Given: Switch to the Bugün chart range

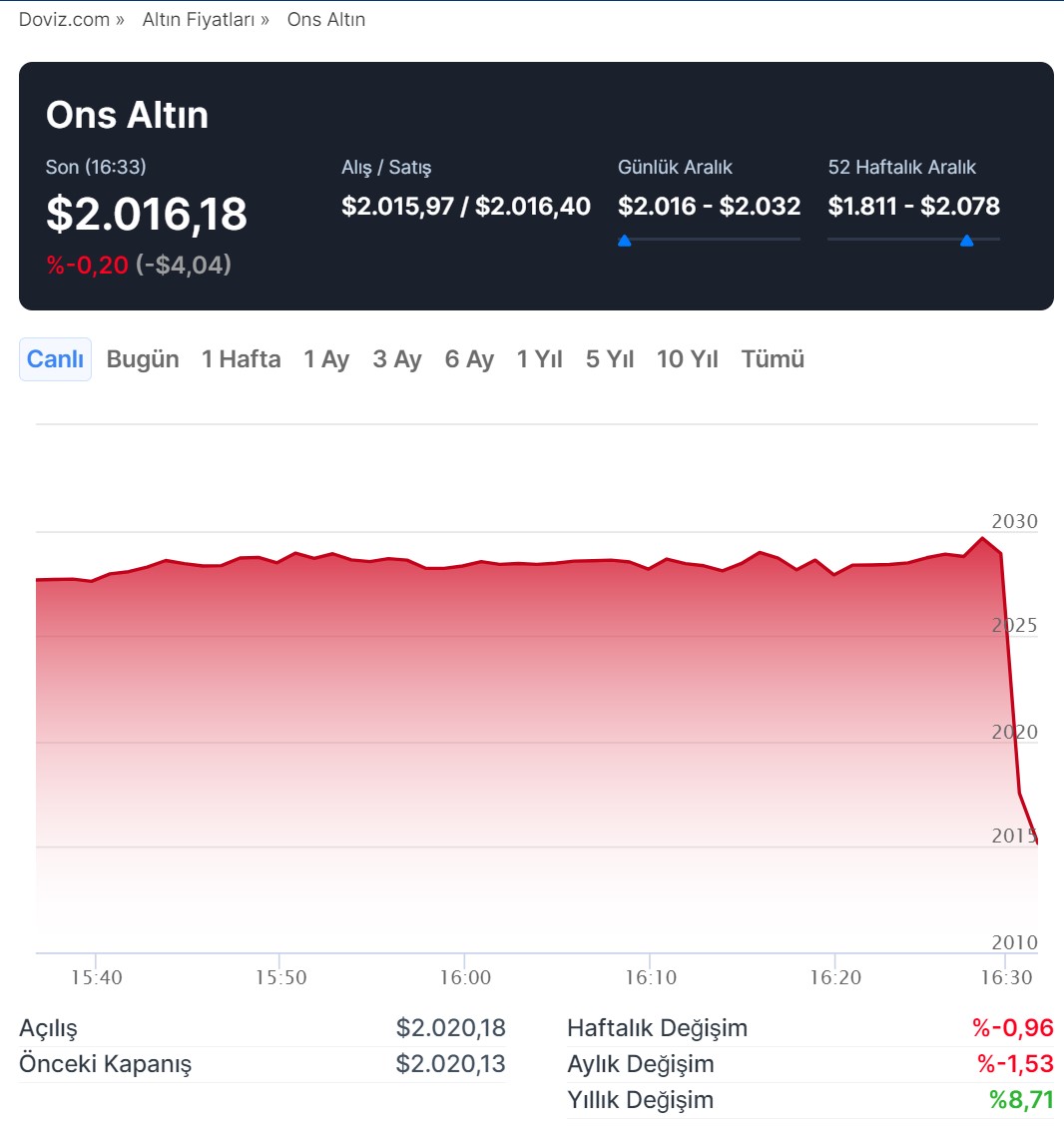Looking at the screenshot, I should (x=143, y=359).
